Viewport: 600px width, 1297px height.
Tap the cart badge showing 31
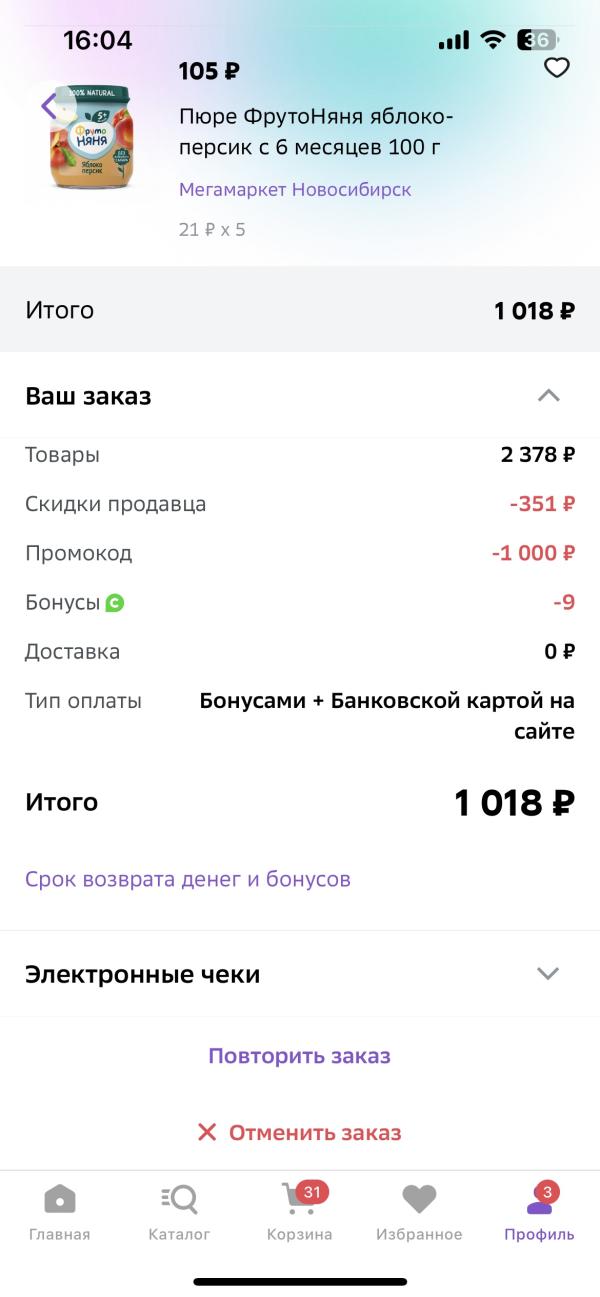313,1191
